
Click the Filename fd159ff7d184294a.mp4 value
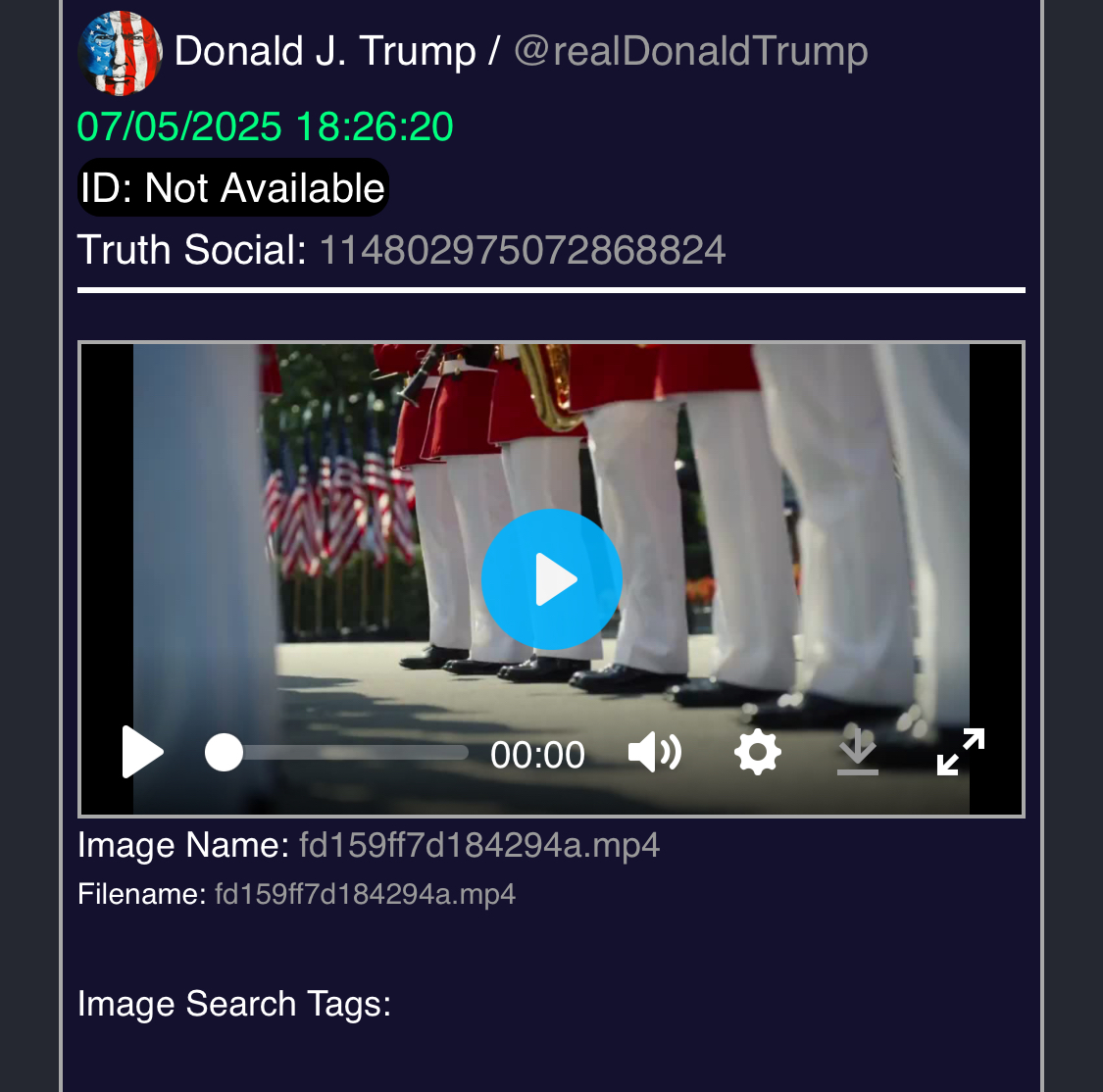click(x=365, y=894)
